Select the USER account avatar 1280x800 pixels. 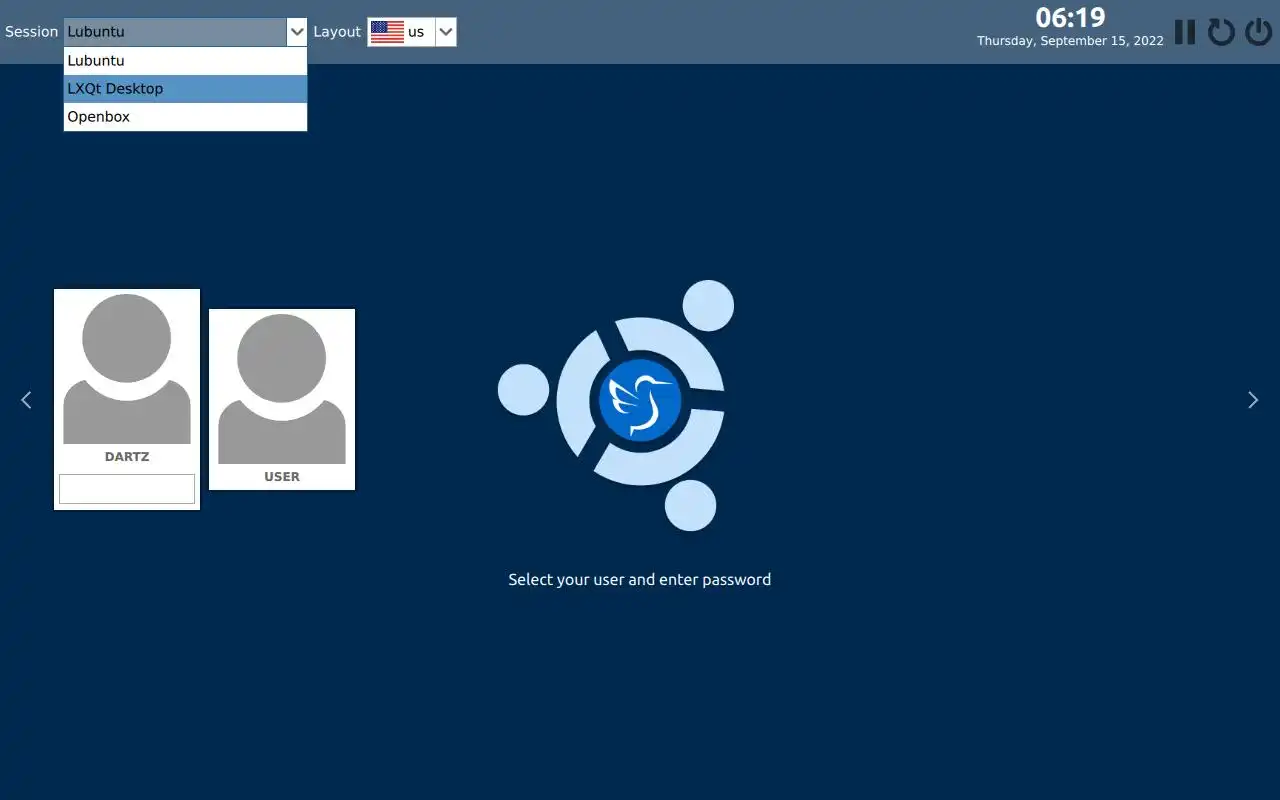282,389
